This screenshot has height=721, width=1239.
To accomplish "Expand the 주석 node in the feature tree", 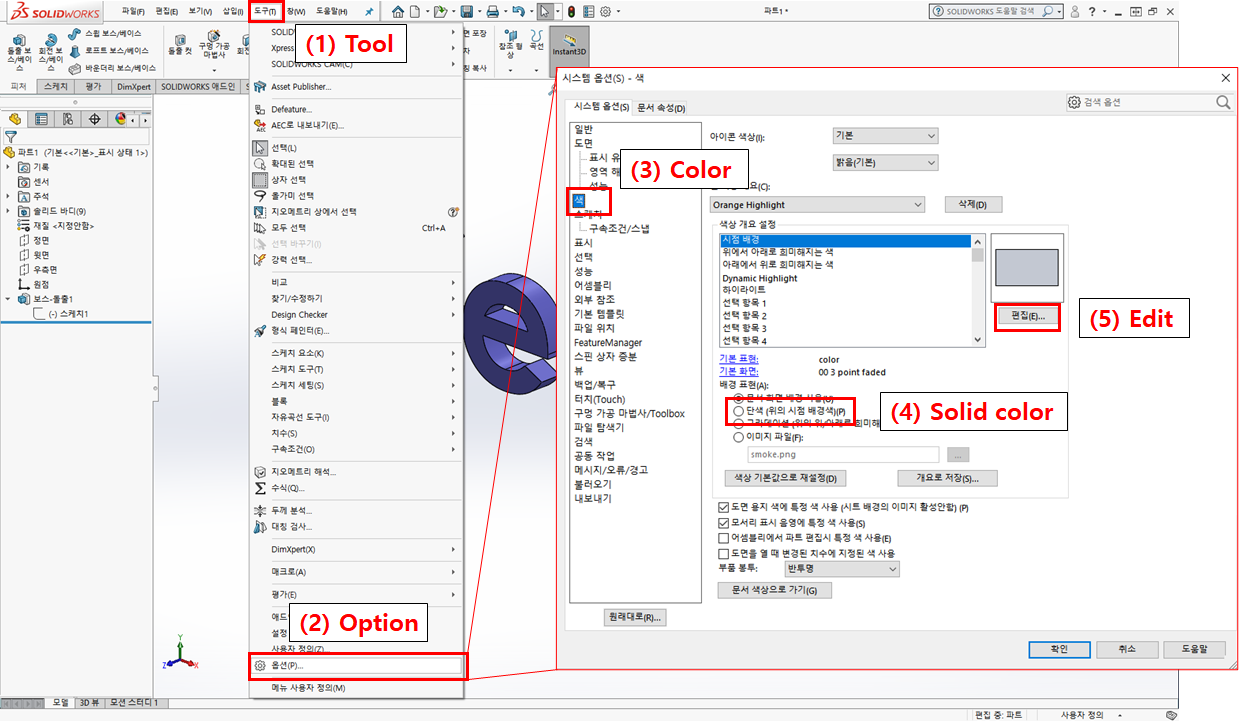I will 8,196.
